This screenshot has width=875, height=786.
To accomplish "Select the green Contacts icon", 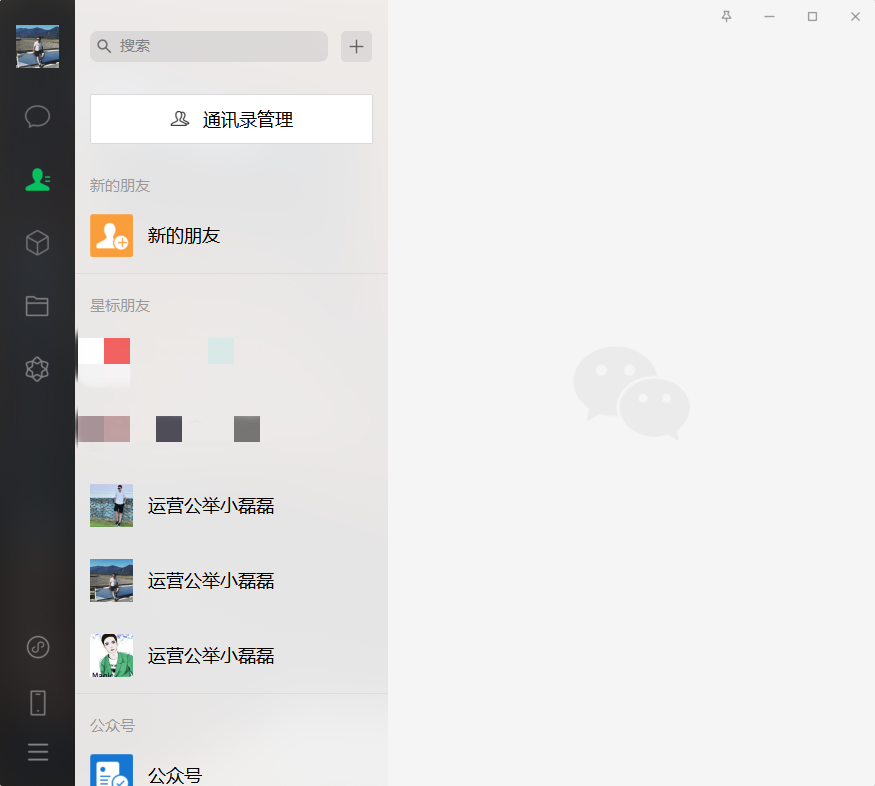I will tap(37, 179).
